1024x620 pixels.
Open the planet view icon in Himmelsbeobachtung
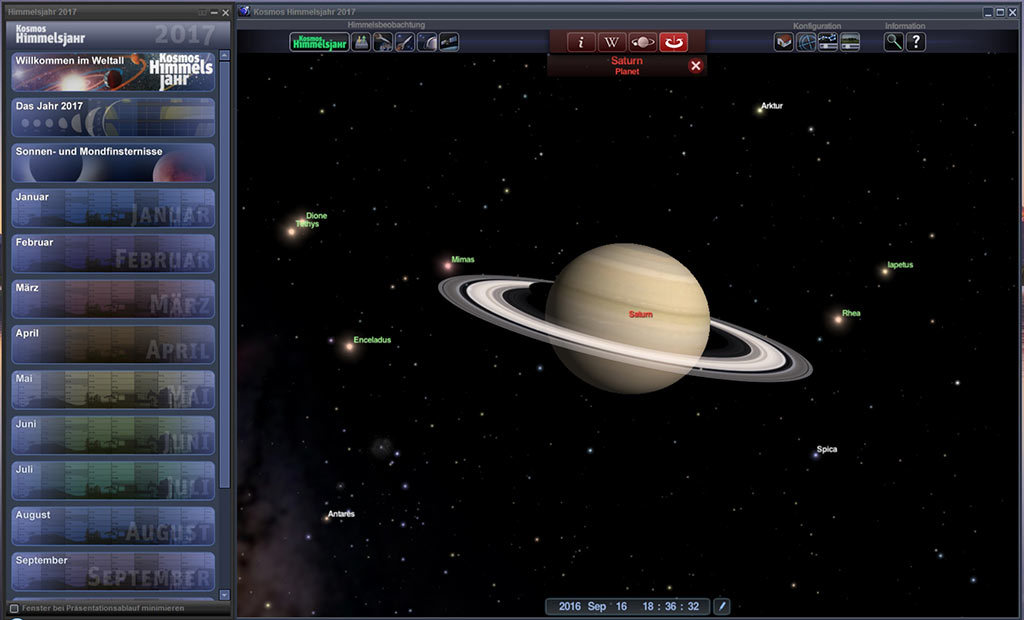(427, 42)
